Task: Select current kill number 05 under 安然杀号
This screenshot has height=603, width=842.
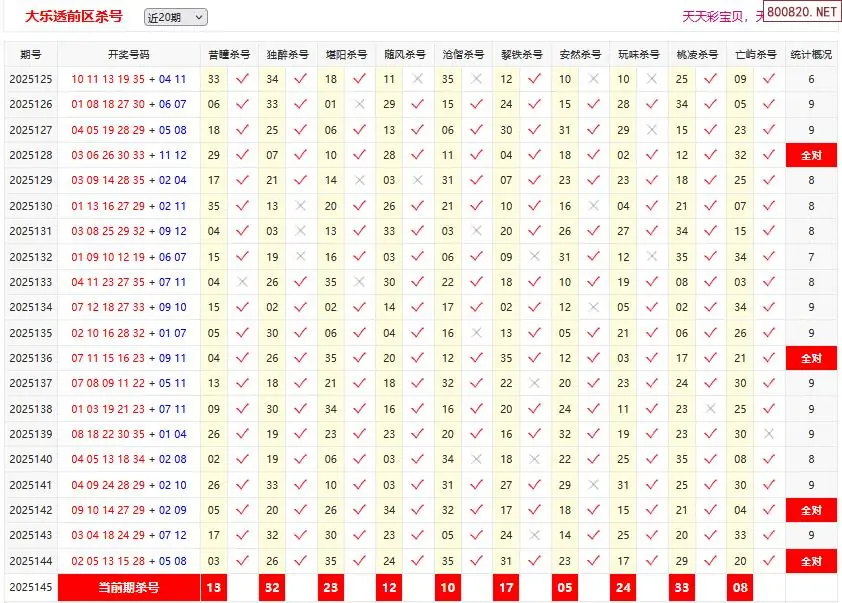Action: 565,587
